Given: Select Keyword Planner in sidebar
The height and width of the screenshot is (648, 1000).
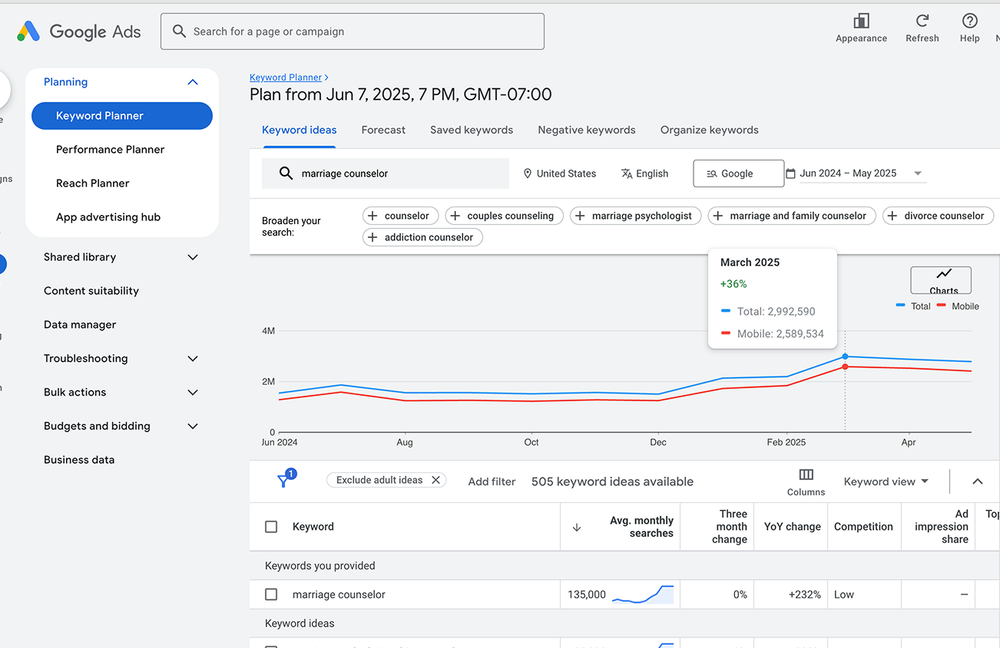Looking at the screenshot, I should pyautogui.click(x=122, y=116).
